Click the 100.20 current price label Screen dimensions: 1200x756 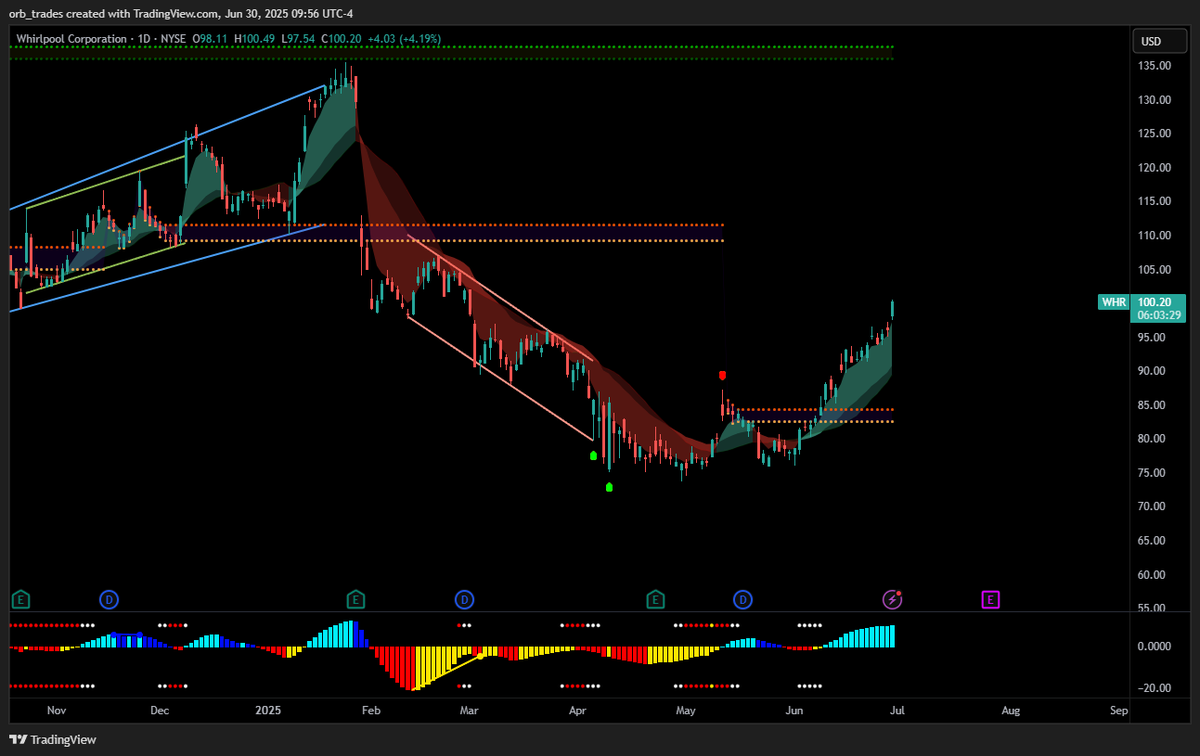[x=1154, y=302]
